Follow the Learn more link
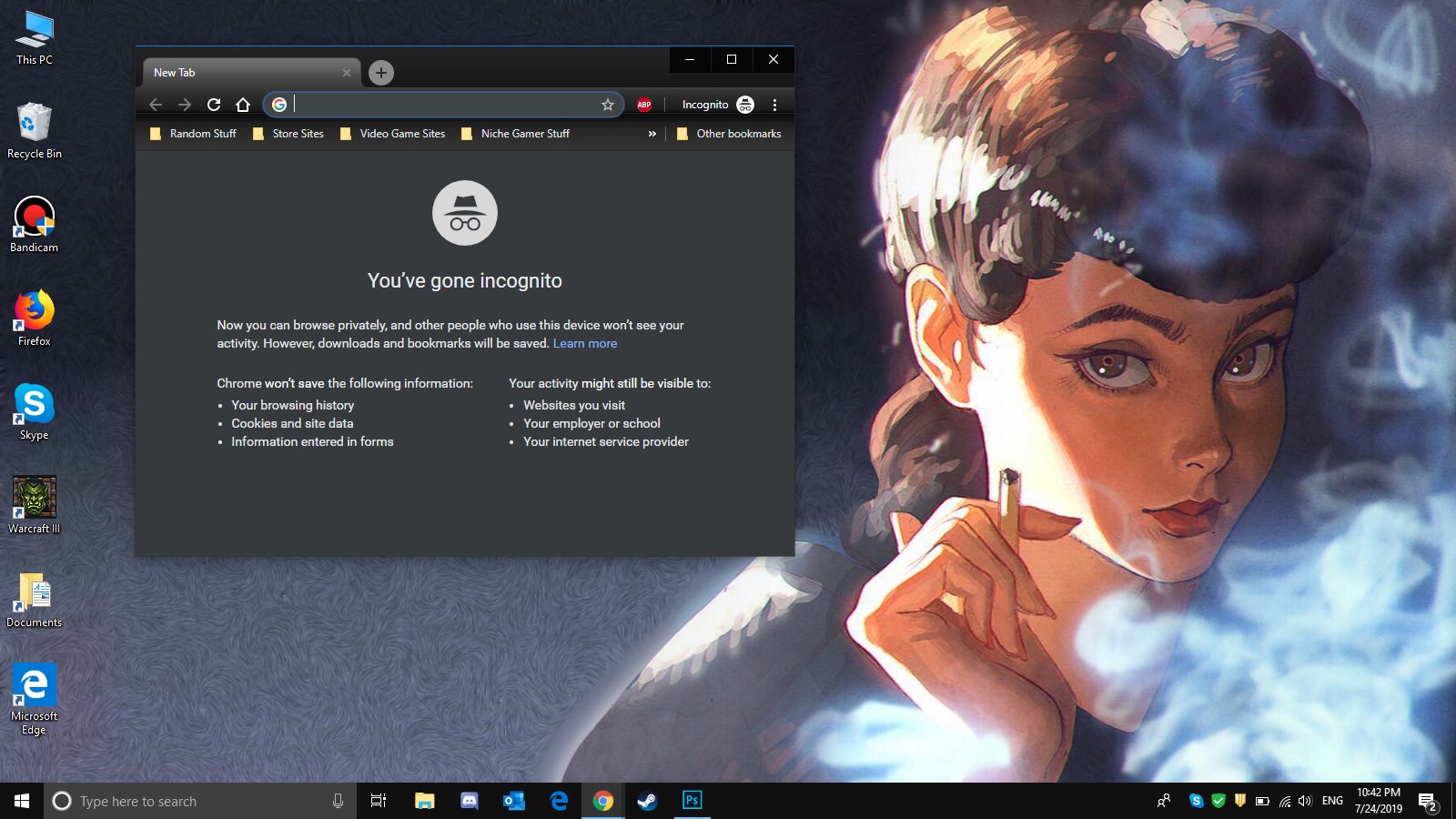The height and width of the screenshot is (819, 1456). [x=585, y=343]
